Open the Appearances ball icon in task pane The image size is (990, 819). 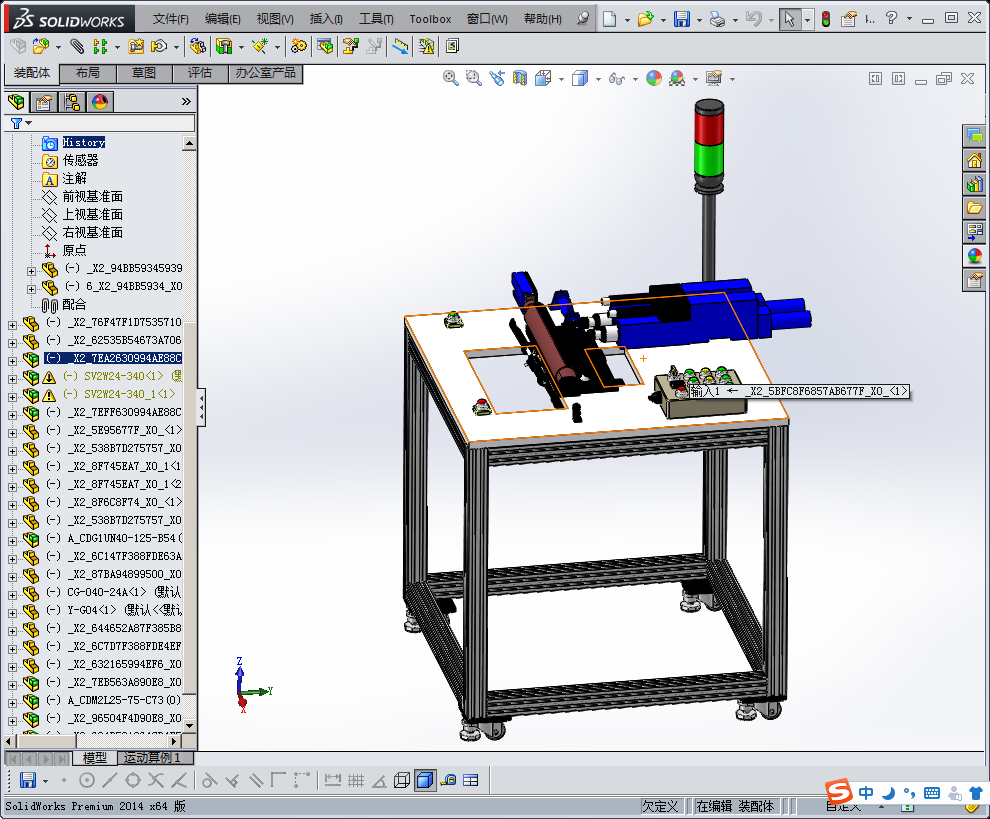(975, 256)
